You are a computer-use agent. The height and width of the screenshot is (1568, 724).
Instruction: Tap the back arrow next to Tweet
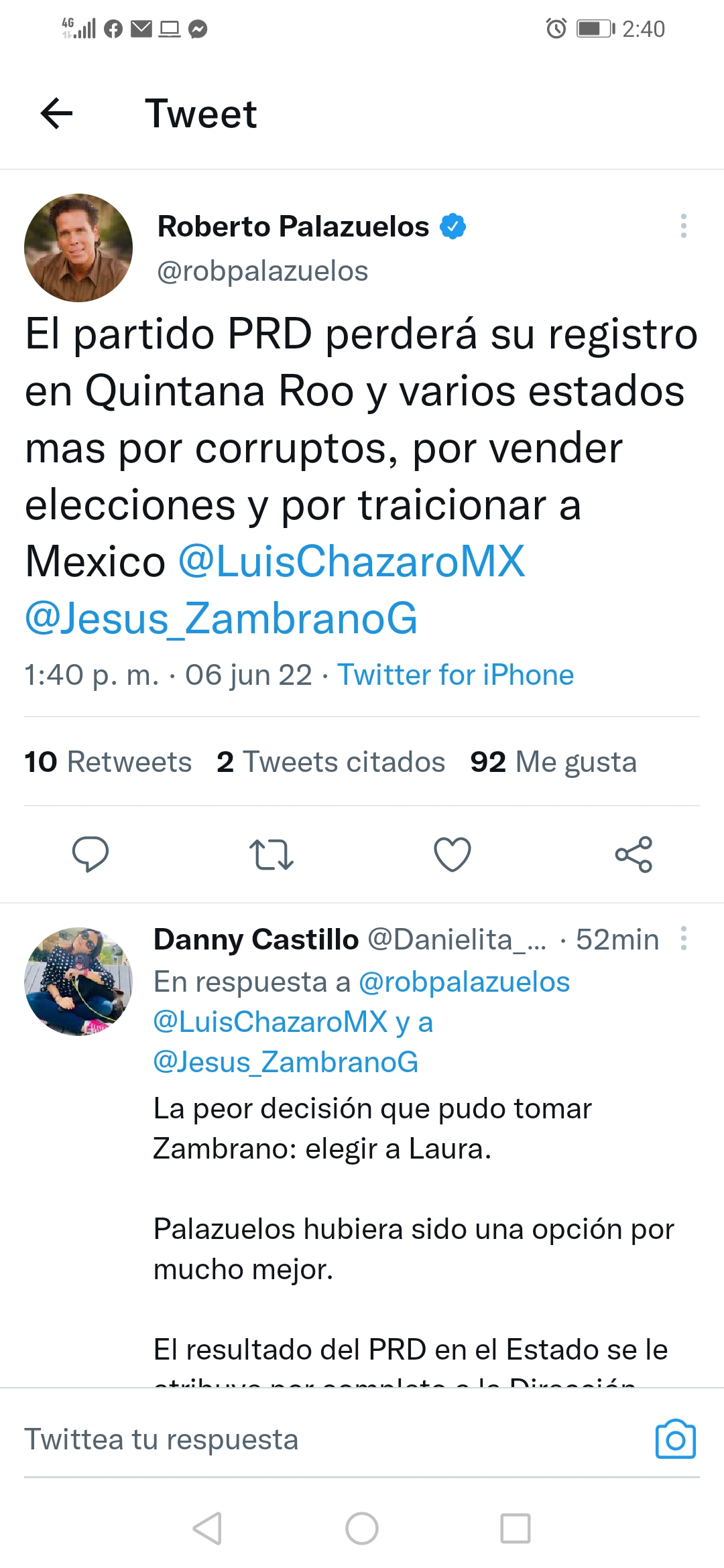point(56,113)
